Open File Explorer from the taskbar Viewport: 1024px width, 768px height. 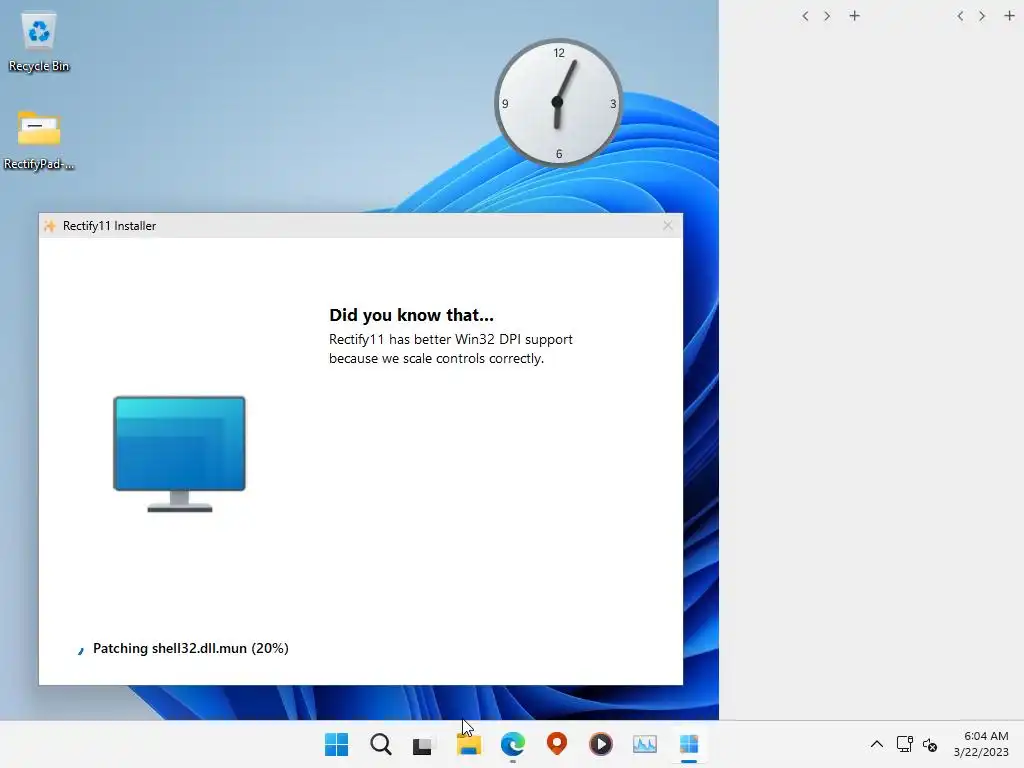coord(469,744)
